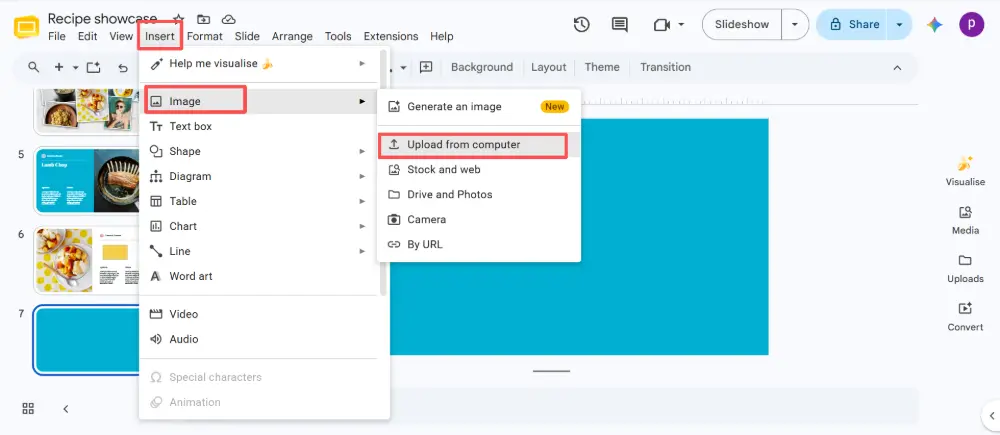Image resolution: width=1000 pixels, height=435 pixels.
Task: Star the Recipe showcase presentation
Action: click(179, 19)
